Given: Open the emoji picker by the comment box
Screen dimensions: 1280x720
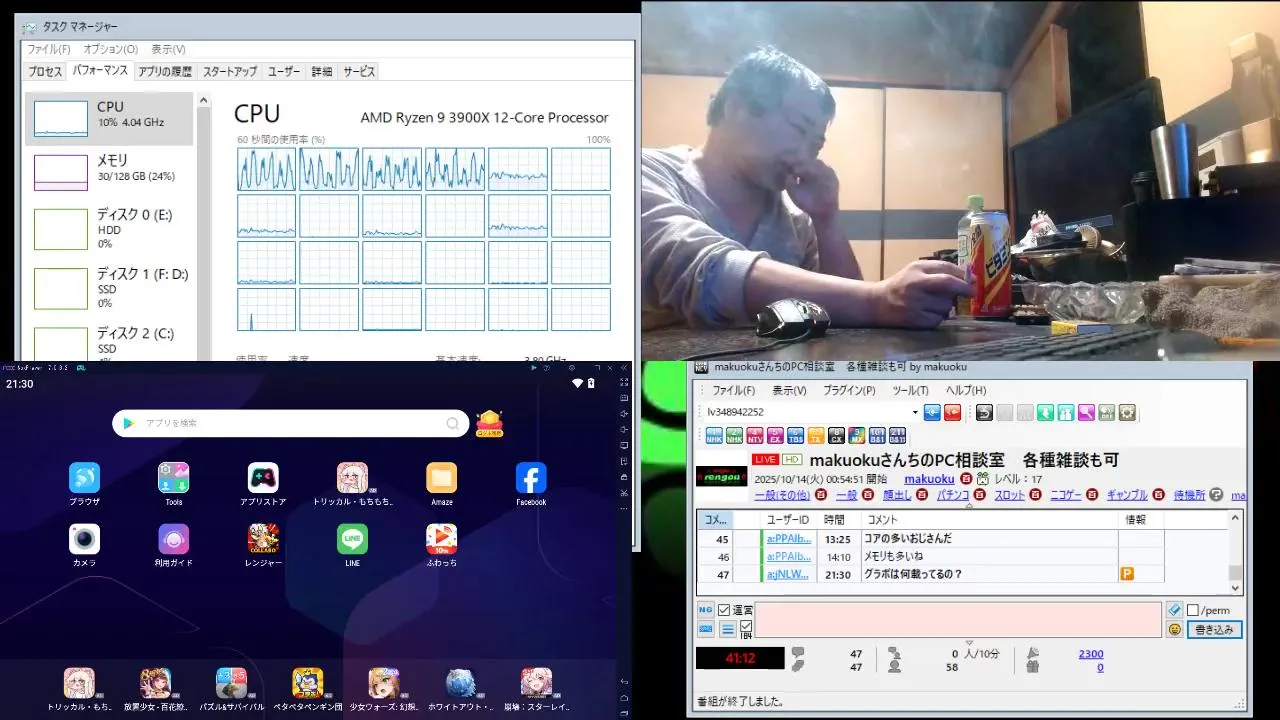Looking at the screenshot, I should click(x=1174, y=630).
